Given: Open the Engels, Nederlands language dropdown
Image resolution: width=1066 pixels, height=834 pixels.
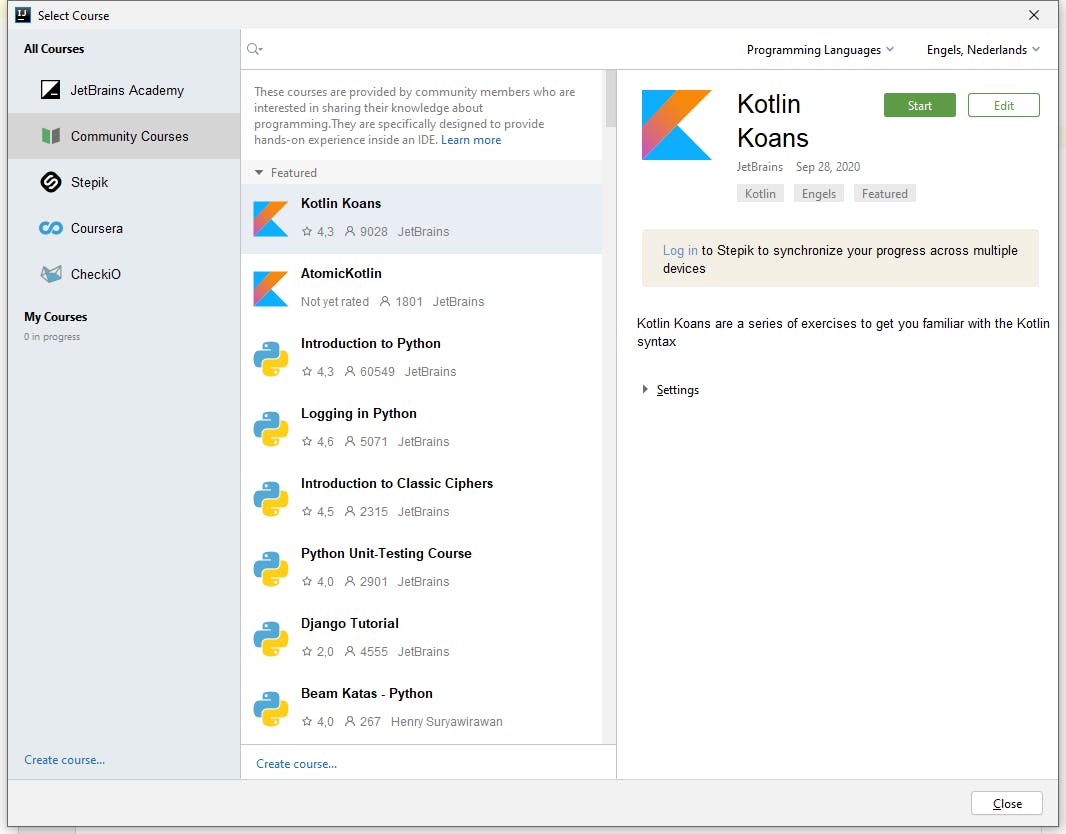Looking at the screenshot, I should [981, 48].
